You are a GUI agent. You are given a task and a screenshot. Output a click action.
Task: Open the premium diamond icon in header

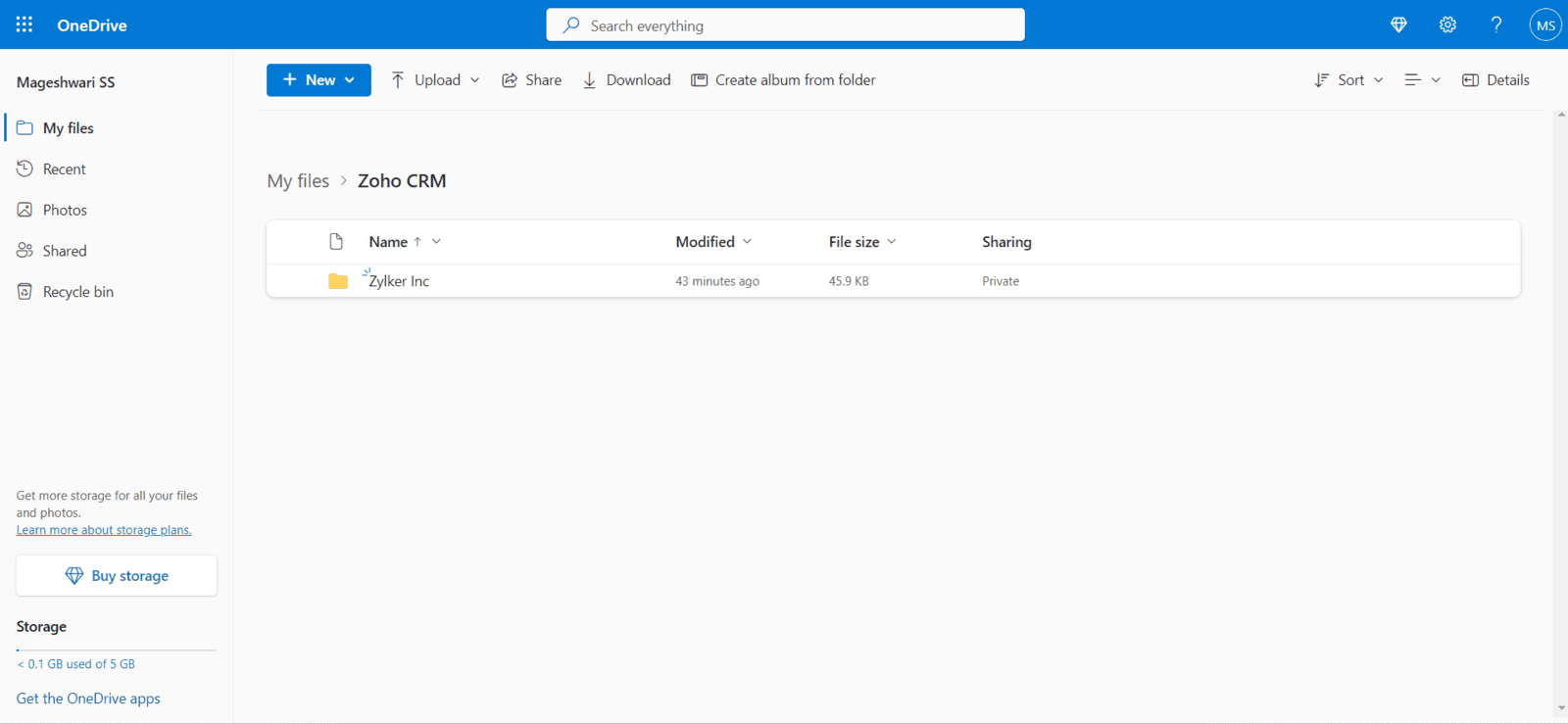(x=1398, y=25)
